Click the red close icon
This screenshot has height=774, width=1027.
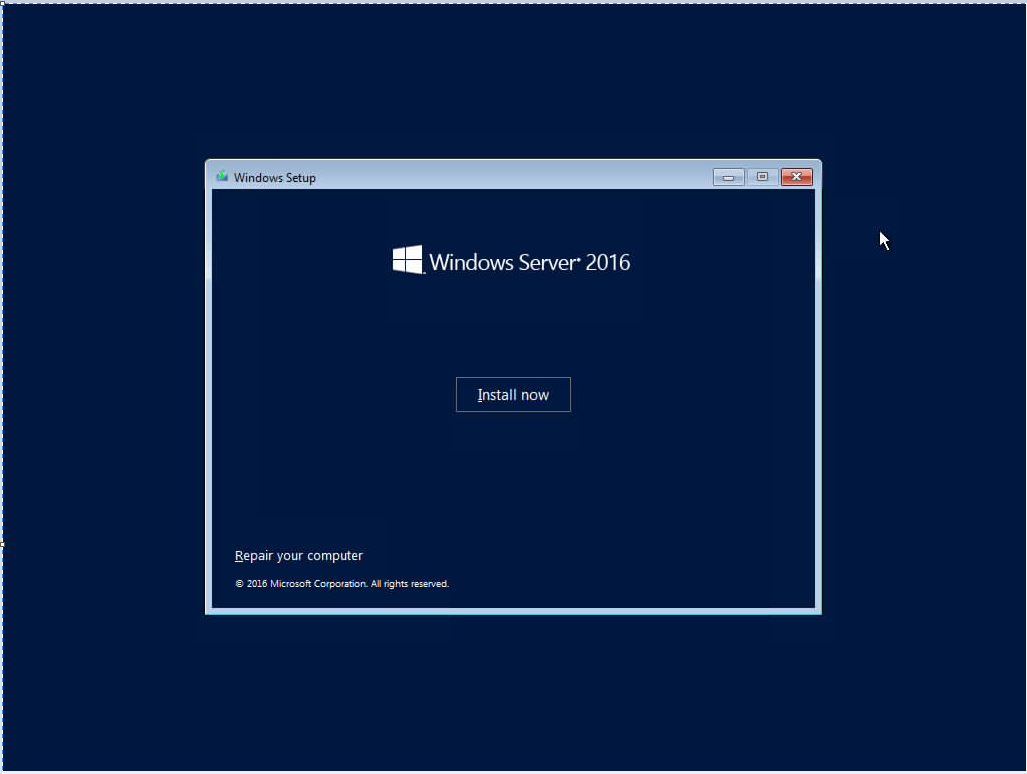pos(796,176)
